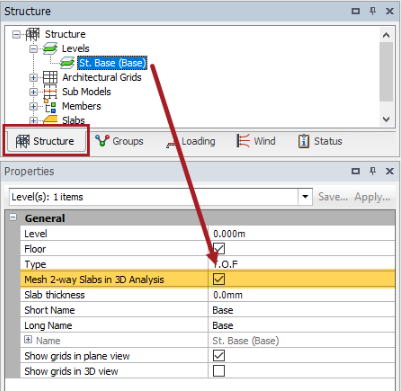Screen dimensions: 401x391
Task: Open the Level(s) items dropdown
Action: coord(305,197)
